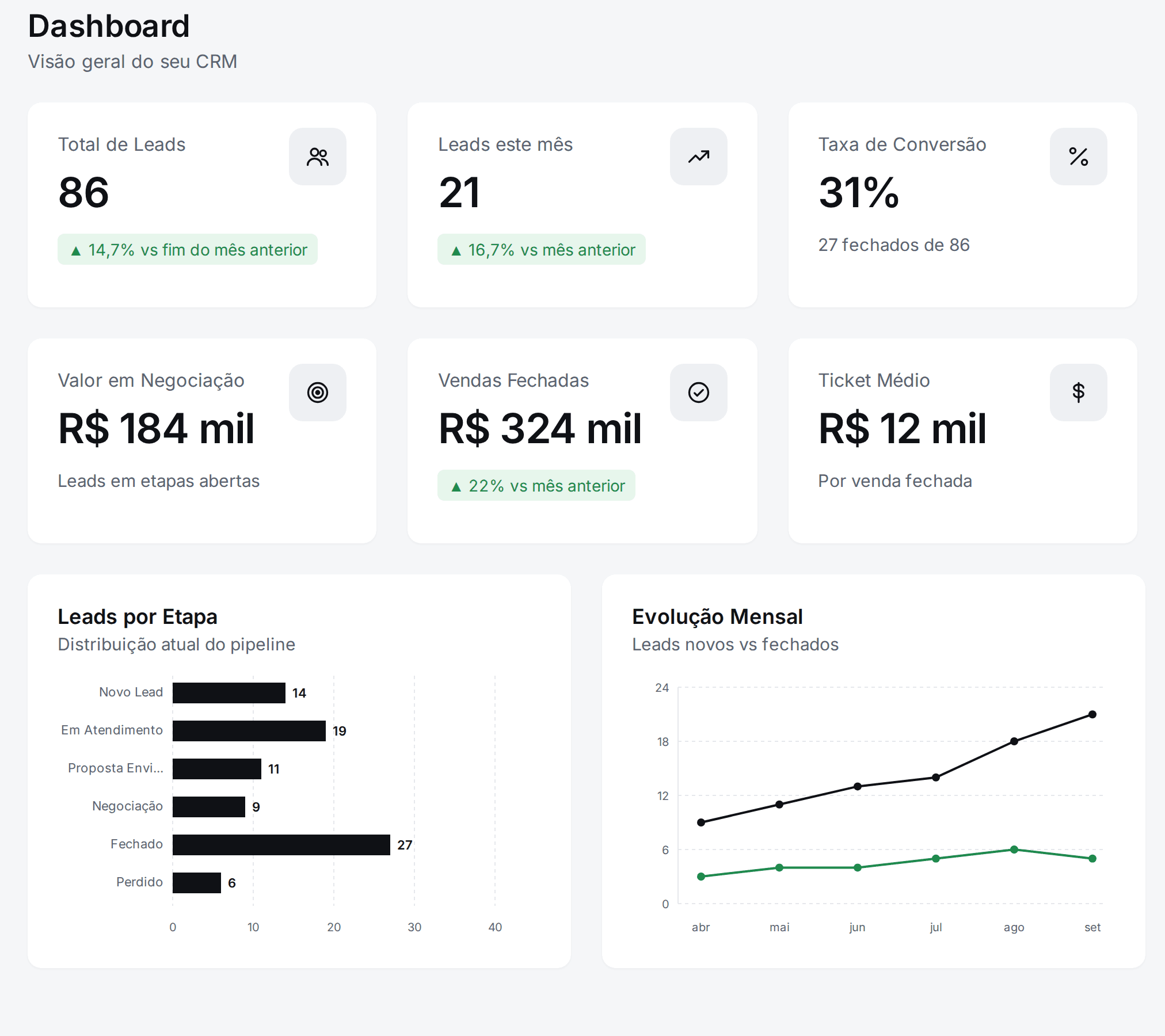
Task: Click the dollar icon on Ticket Médio
Action: (x=1079, y=393)
